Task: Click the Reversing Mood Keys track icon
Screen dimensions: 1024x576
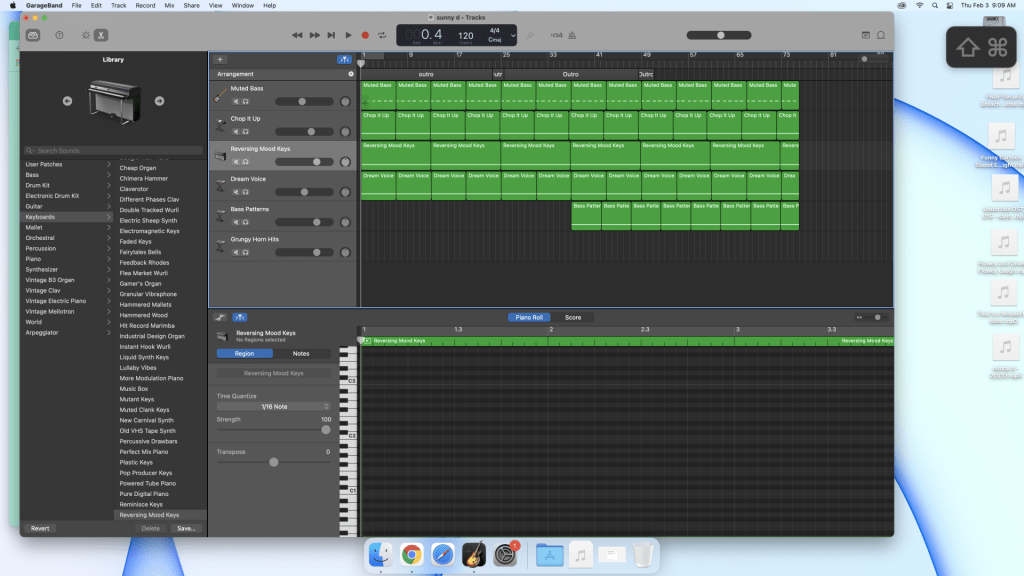Action: coord(220,155)
